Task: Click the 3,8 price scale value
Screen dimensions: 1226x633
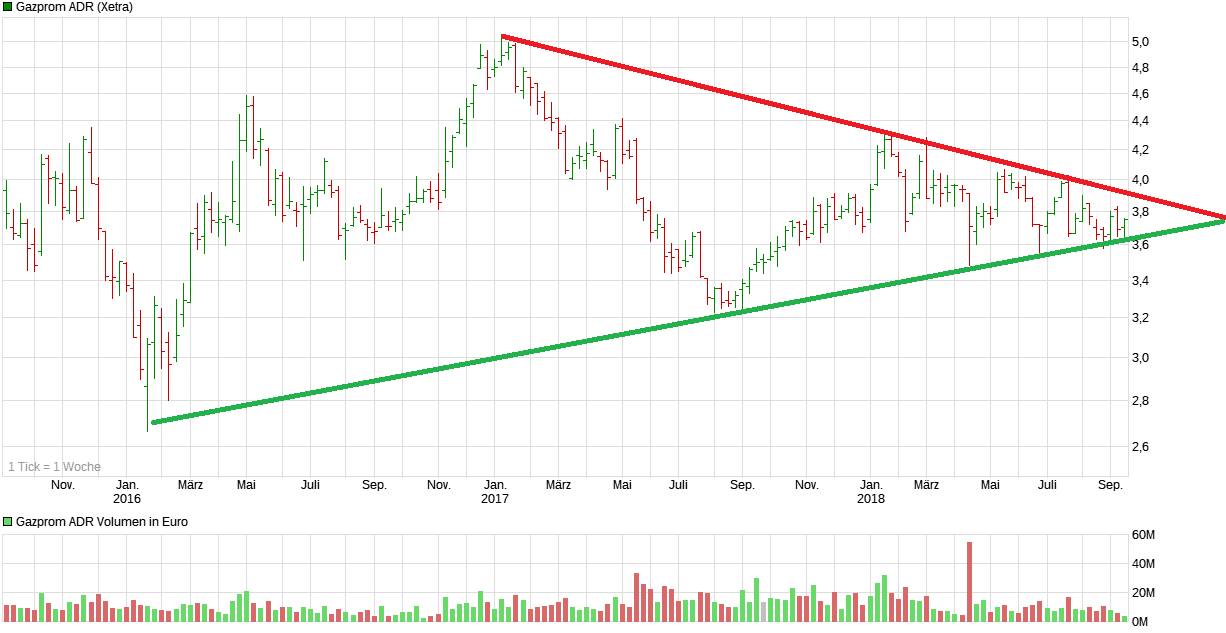Action: coord(1142,212)
